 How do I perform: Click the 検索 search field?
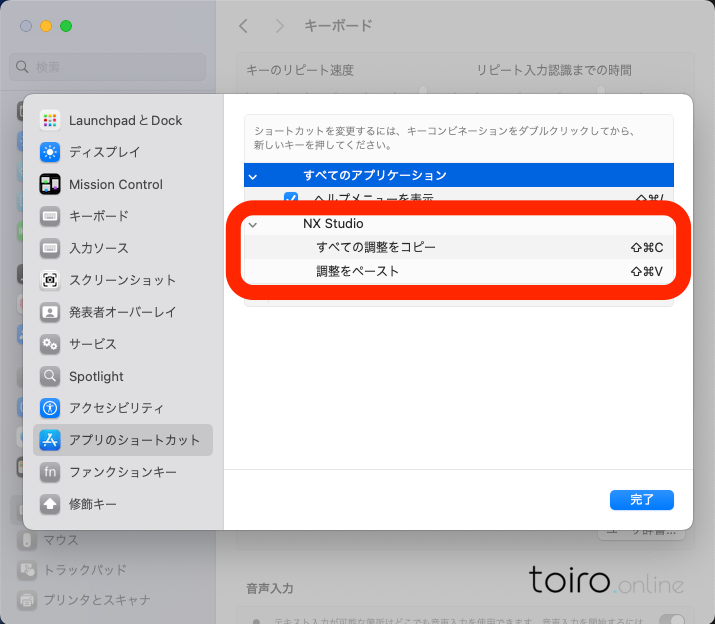(108, 67)
